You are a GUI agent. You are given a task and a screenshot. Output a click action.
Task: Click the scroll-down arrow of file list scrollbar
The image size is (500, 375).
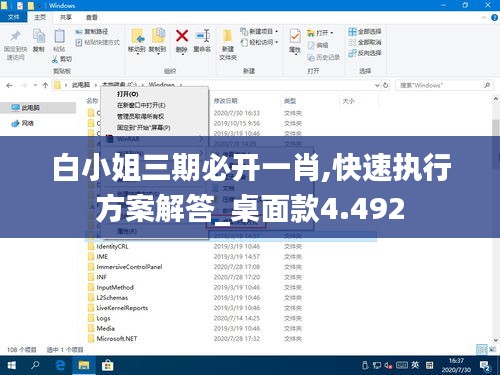click(x=496, y=340)
